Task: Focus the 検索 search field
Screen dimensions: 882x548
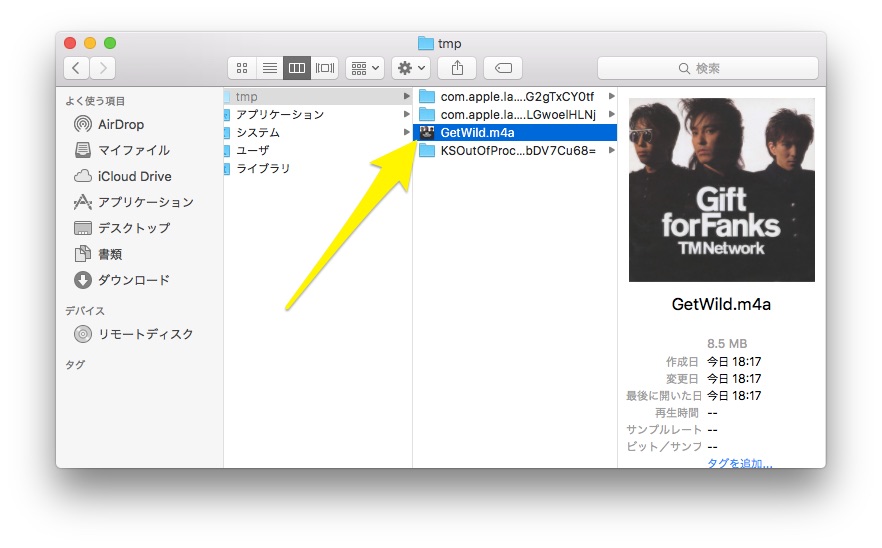Action: pyautogui.click(x=708, y=68)
